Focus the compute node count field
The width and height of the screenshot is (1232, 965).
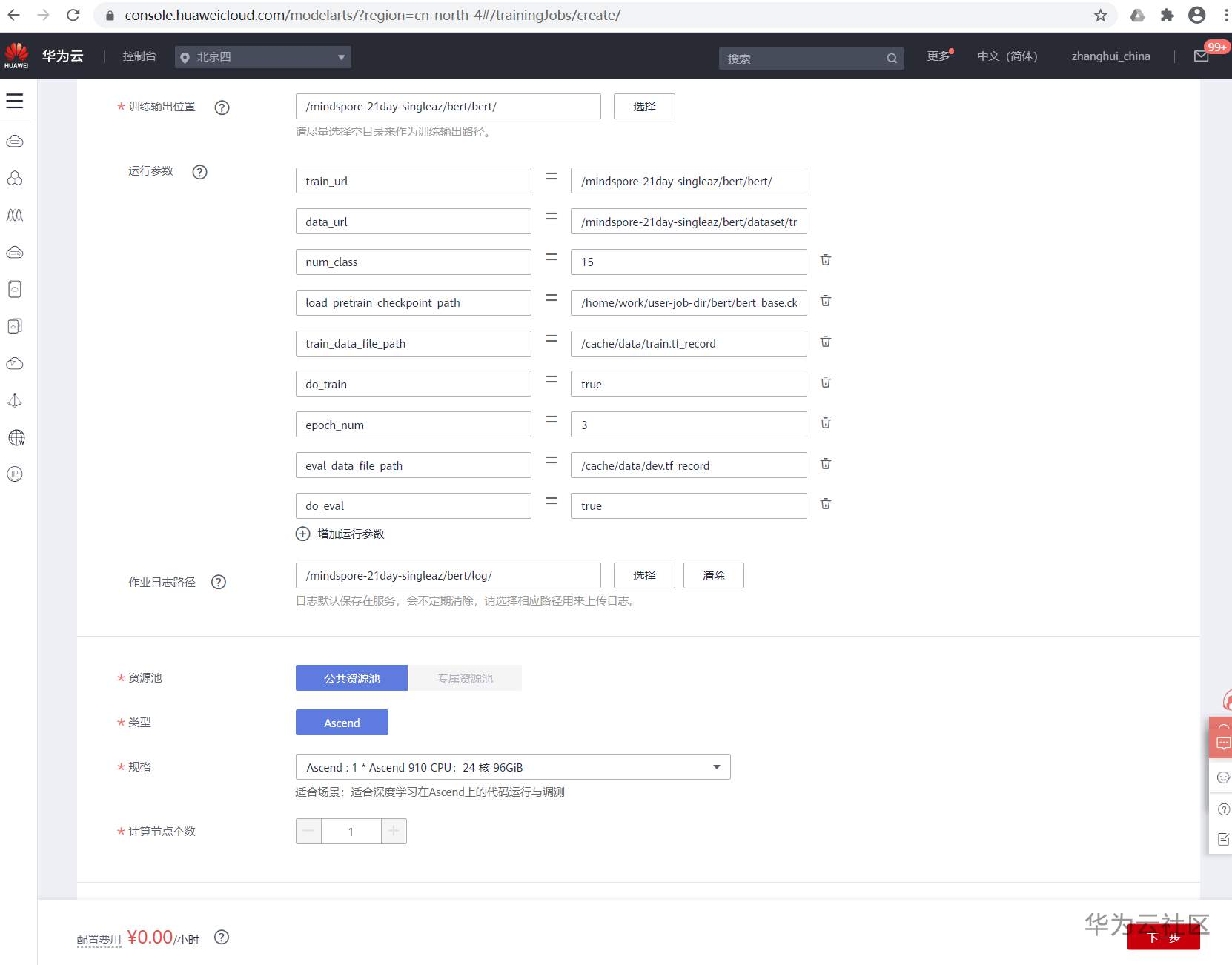point(351,832)
